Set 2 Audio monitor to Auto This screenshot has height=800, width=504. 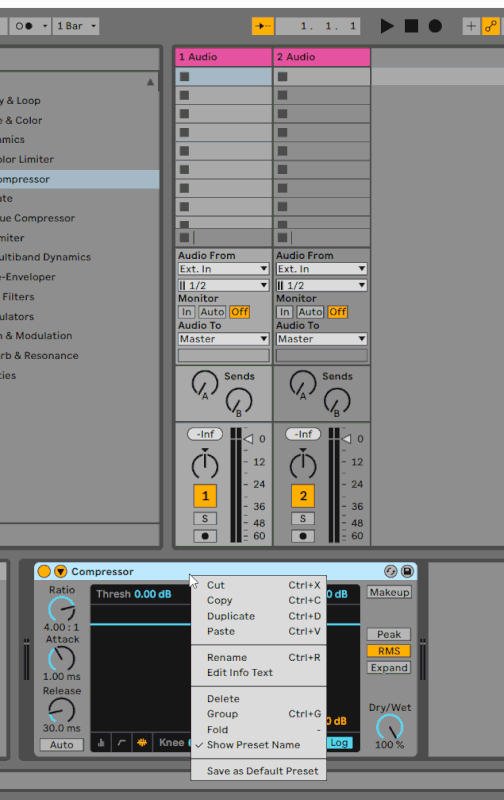tap(310, 312)
